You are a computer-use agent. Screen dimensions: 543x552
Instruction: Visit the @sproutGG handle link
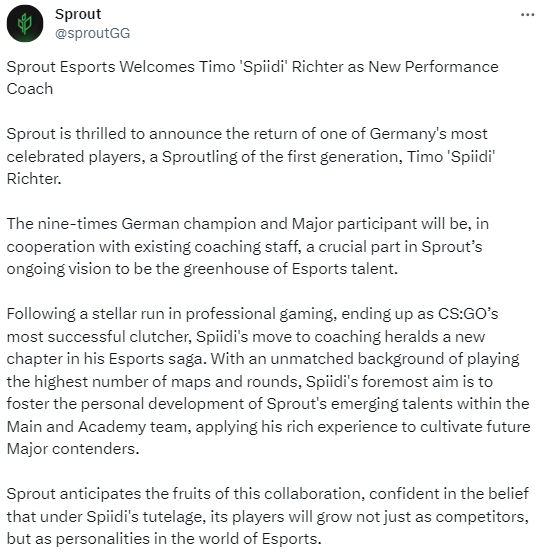pyautogui.click(x=92, y=33)
